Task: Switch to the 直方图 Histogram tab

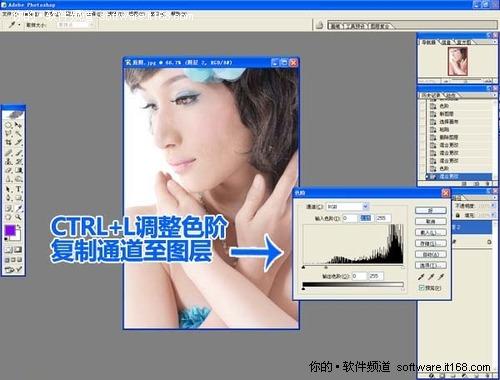Action: 464,42
